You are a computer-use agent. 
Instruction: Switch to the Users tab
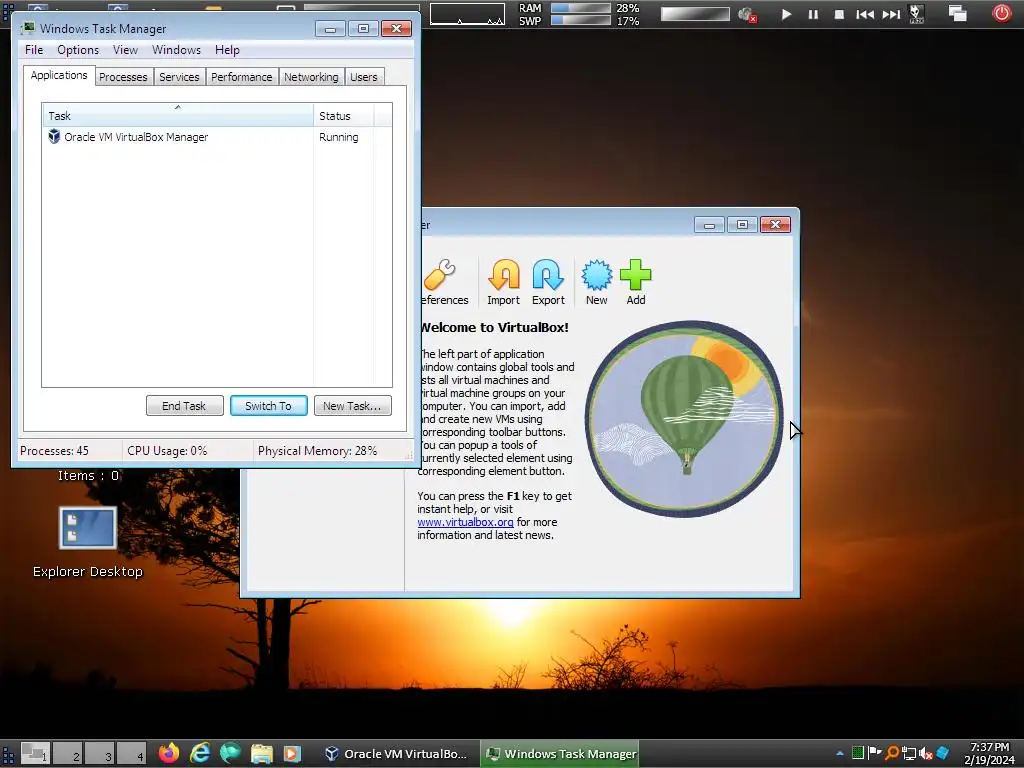tap(364, 77)
